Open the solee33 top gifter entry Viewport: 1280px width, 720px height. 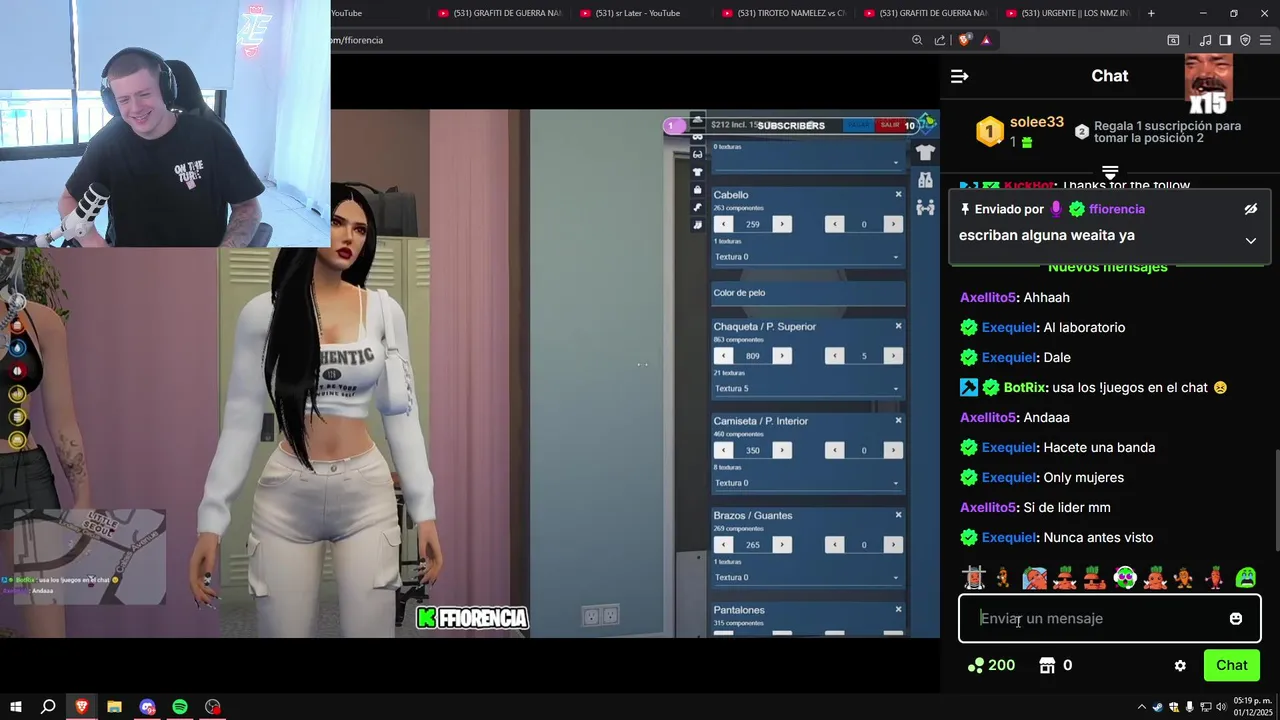coord(1037,122)
